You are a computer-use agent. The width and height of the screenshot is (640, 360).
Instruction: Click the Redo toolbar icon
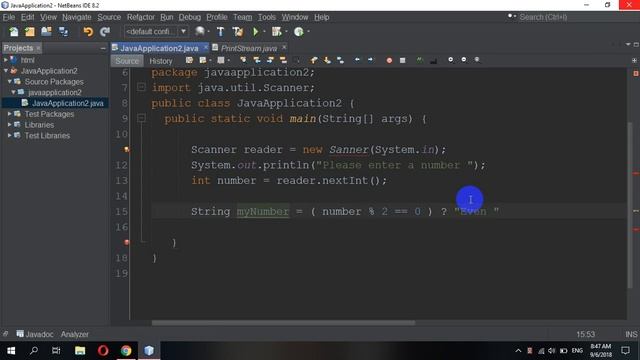click(x=105, y=32)
